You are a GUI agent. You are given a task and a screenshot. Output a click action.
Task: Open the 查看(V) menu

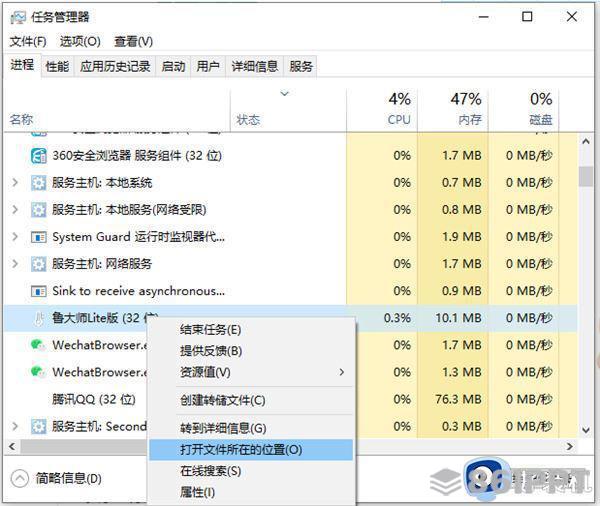click(134, 41)
